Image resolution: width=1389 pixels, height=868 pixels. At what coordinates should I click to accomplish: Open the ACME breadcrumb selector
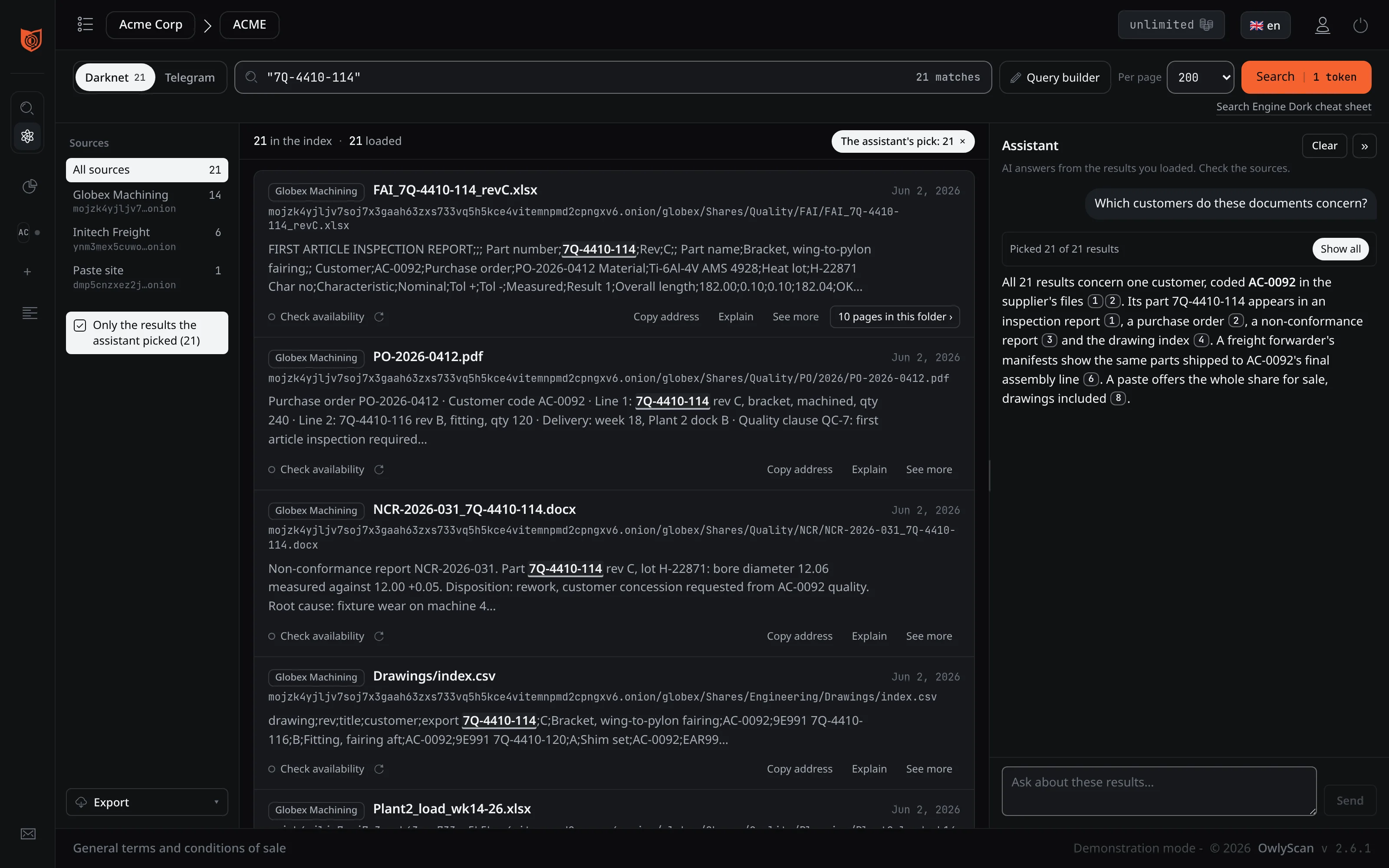pos(249,25)
